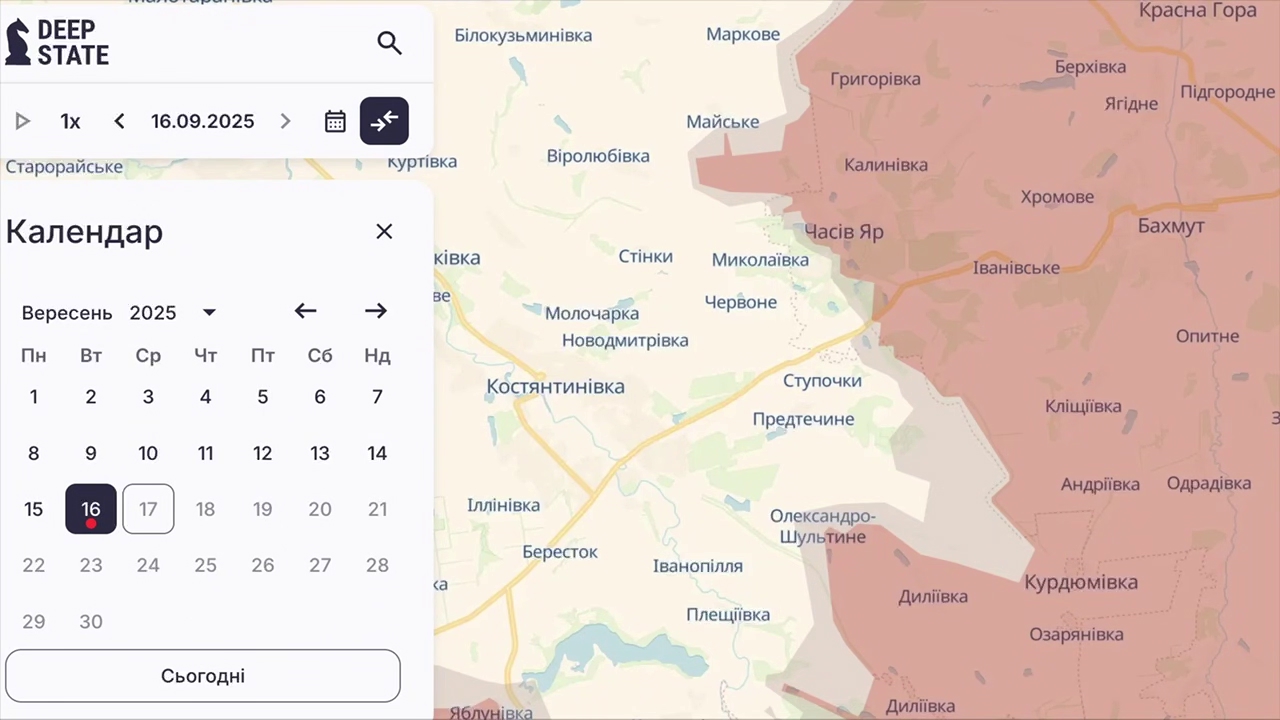This screenshot has width=1280, height=720.
Task: Select outlined day 17 in calendar
Action: [148, 509]
